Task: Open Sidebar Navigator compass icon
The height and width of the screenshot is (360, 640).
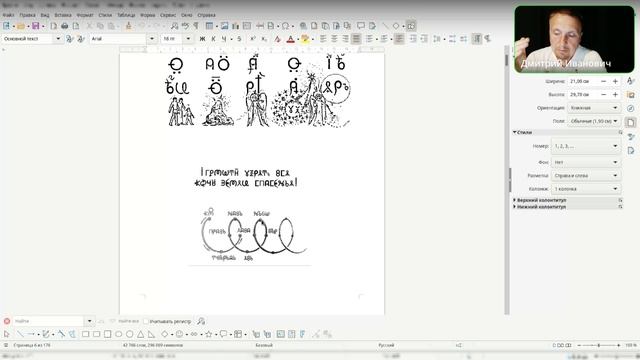Action: (x=631, y=109)
